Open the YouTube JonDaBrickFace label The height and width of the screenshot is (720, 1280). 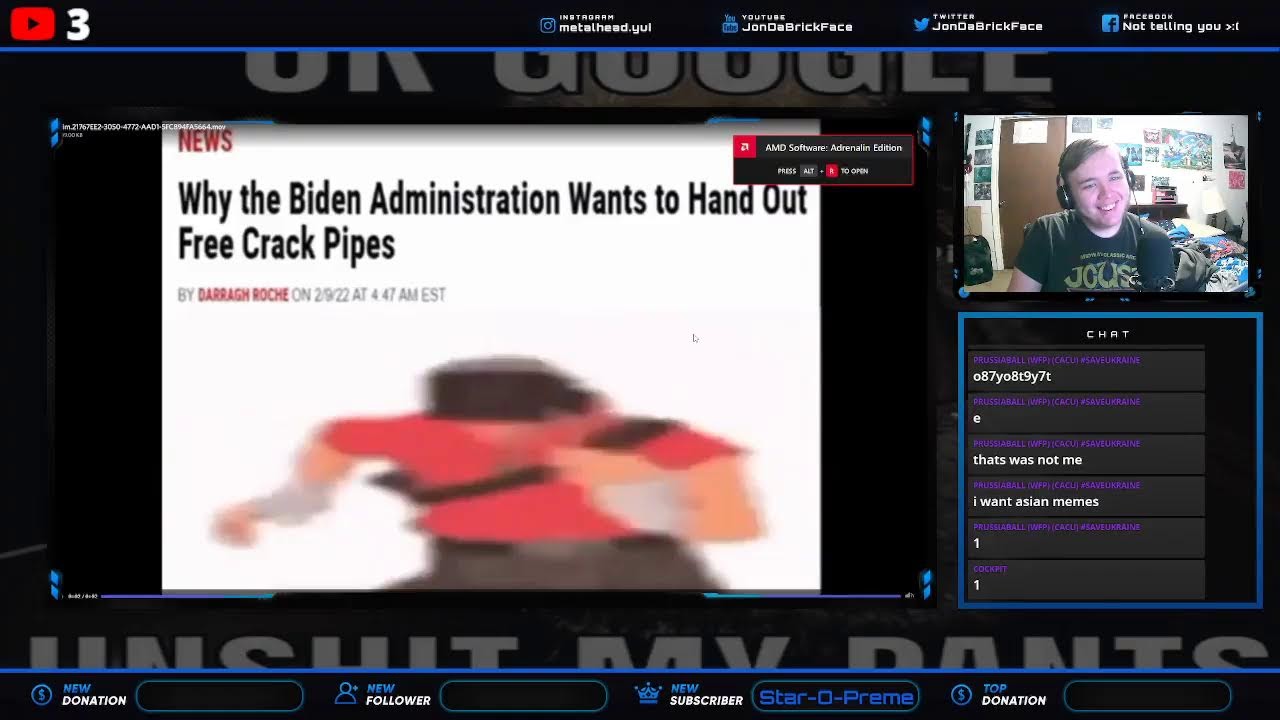pos(798,27)
